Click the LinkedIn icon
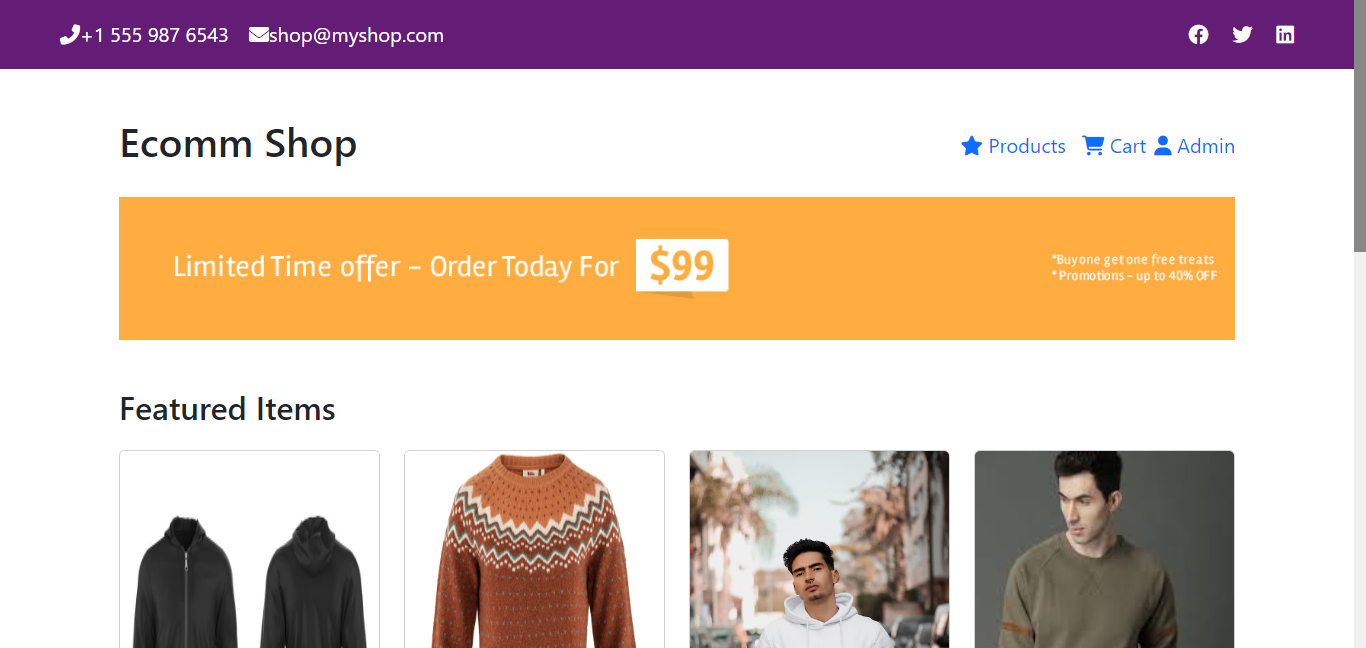The height and width of the screenshot is (648, 1366). (1285, 35)
